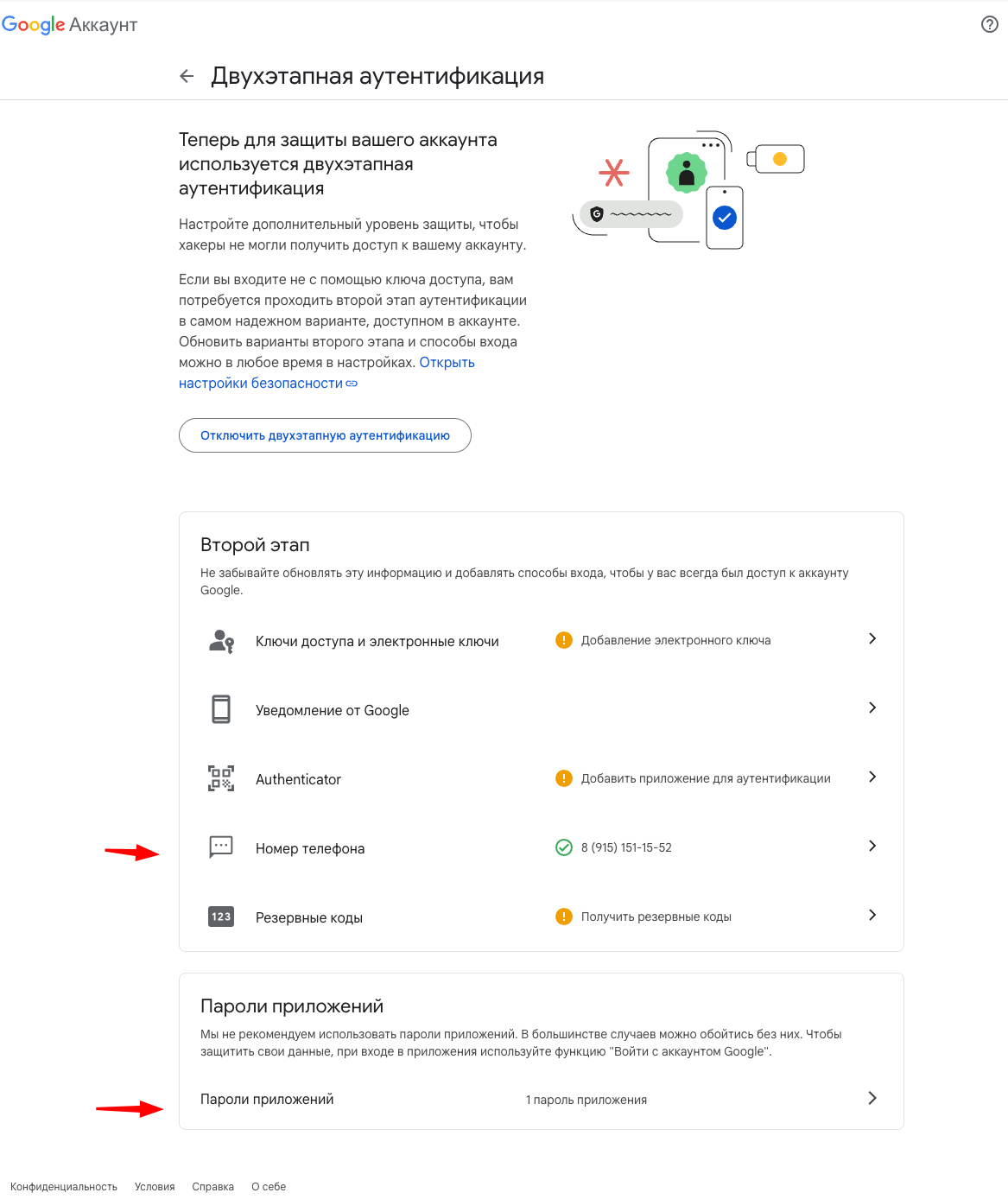Click the Второй этап section heading

[255, 545]
